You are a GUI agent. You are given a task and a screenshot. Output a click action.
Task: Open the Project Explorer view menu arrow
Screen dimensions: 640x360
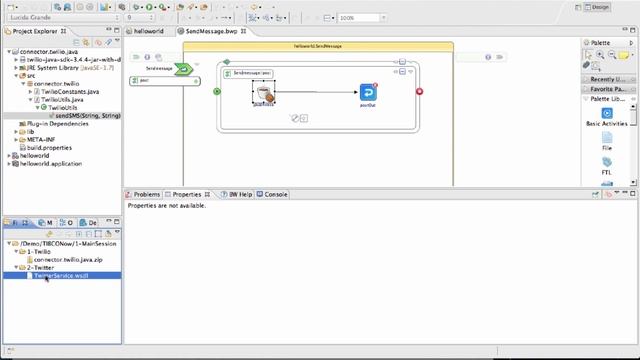117,41
